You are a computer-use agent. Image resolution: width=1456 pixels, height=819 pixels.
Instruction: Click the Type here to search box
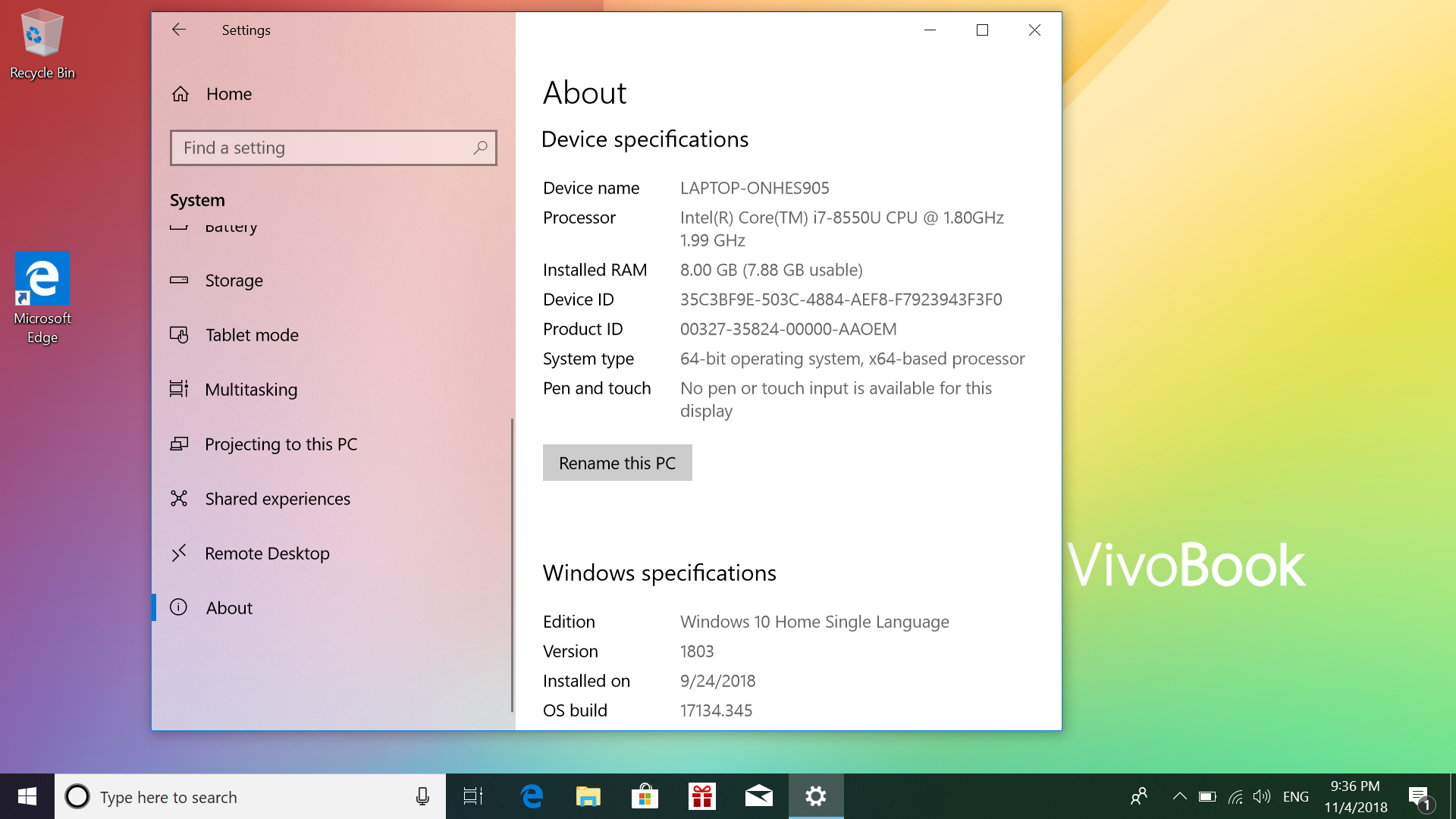pyautogui.click(x=250, y=796)
